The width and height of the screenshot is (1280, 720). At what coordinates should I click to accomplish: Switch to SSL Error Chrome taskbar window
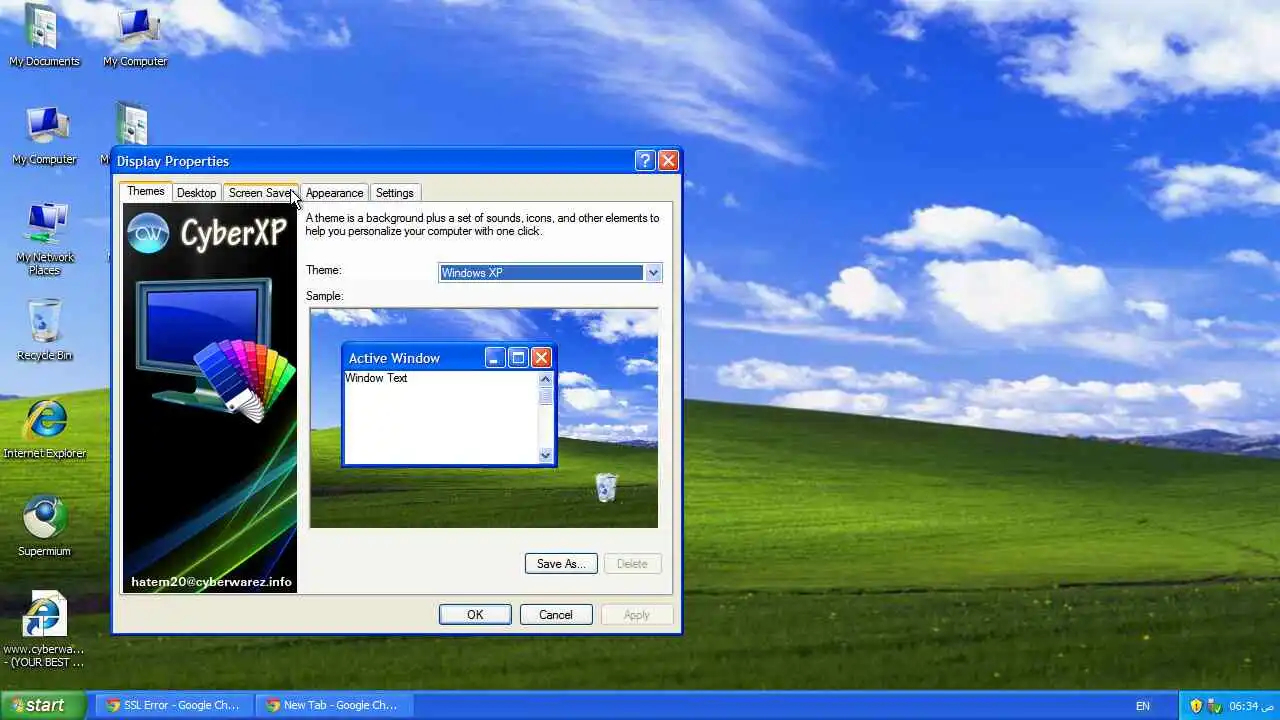click(174, 705)
